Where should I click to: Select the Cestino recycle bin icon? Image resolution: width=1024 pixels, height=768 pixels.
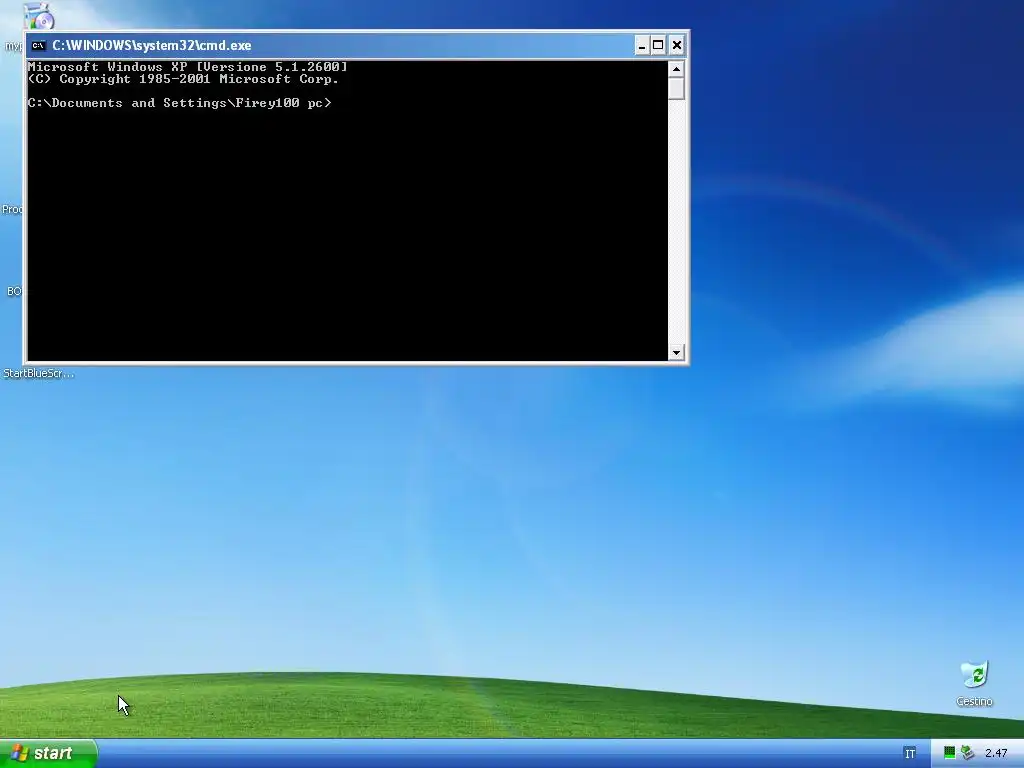coord(974,675)
